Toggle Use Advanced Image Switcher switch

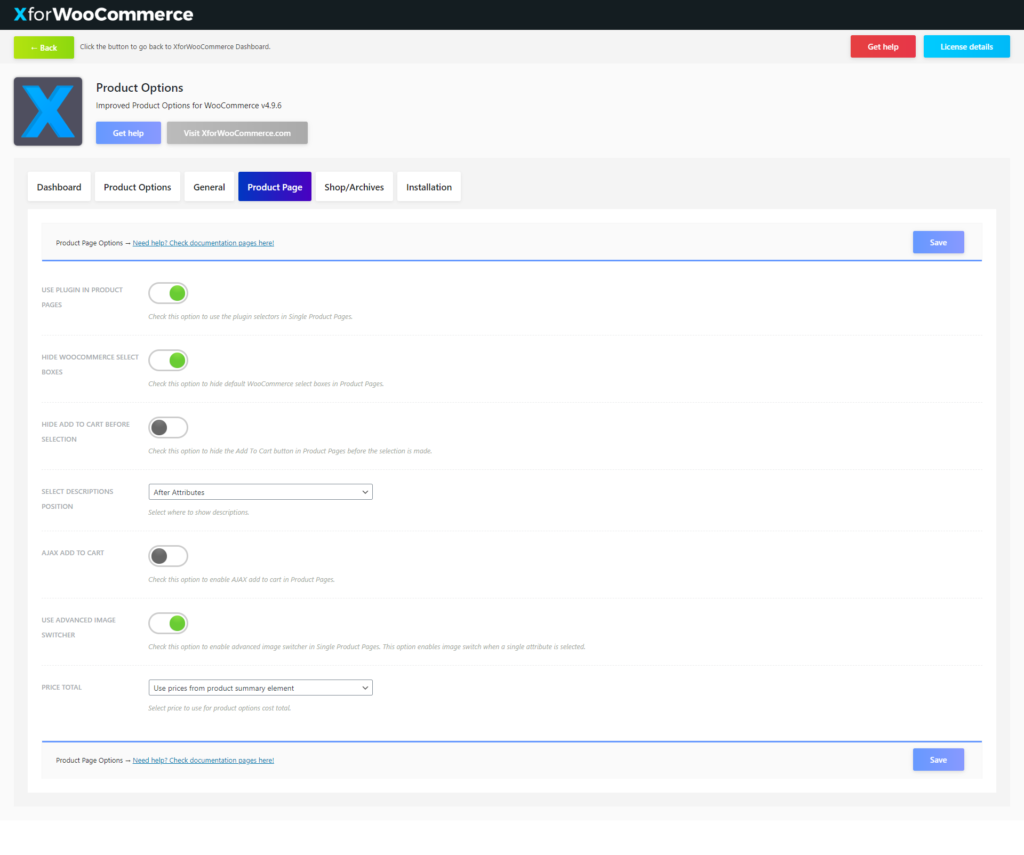(x=168, y=624)
